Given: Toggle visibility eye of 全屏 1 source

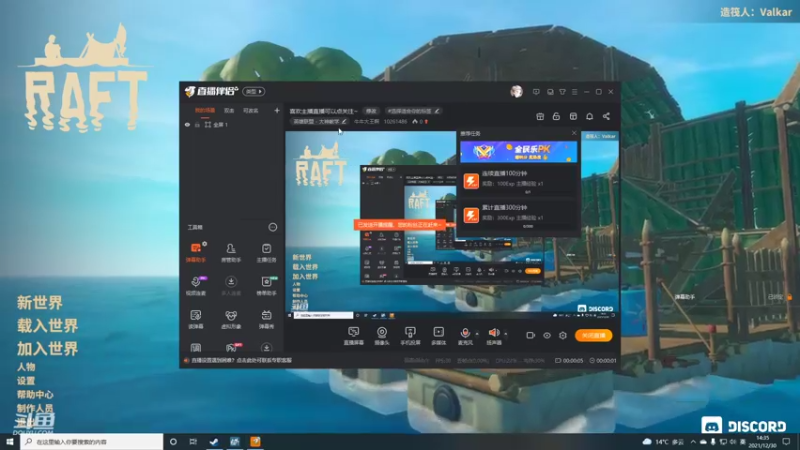Looking at the screenshot, I should pyautogui.click(x=187, y=124).
